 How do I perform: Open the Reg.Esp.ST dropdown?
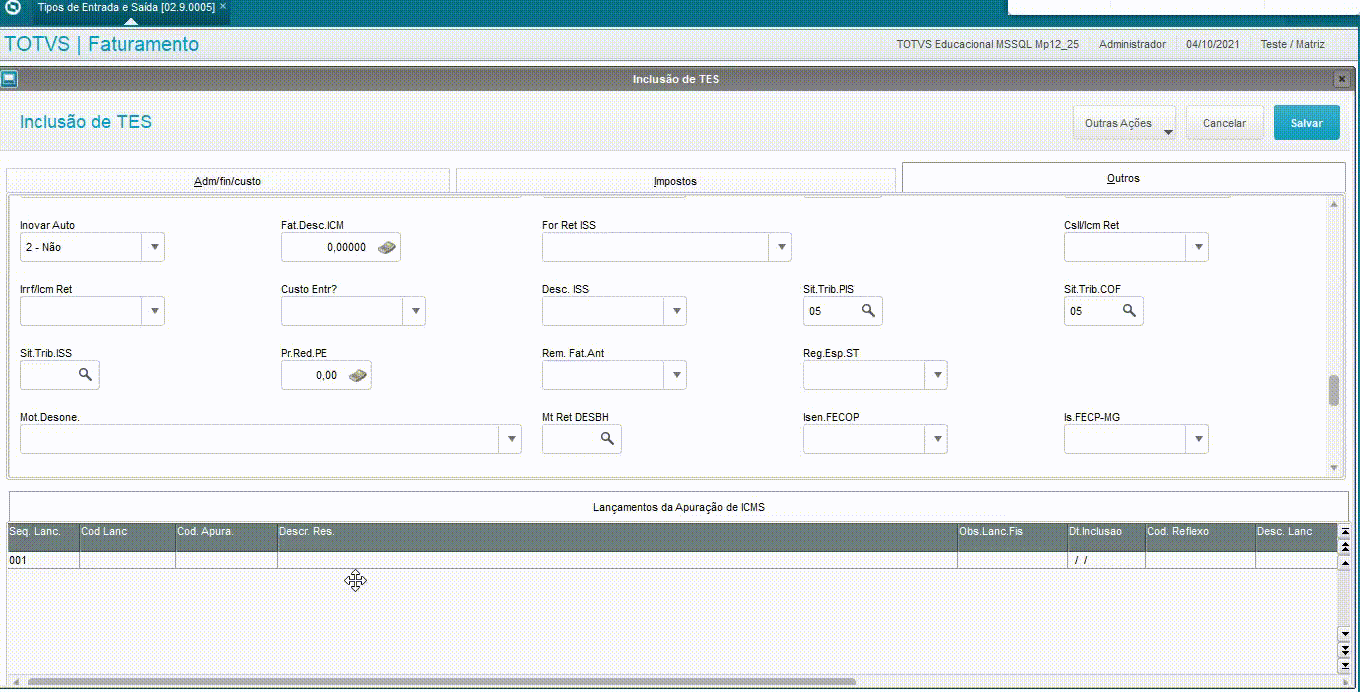coord(935,375)
